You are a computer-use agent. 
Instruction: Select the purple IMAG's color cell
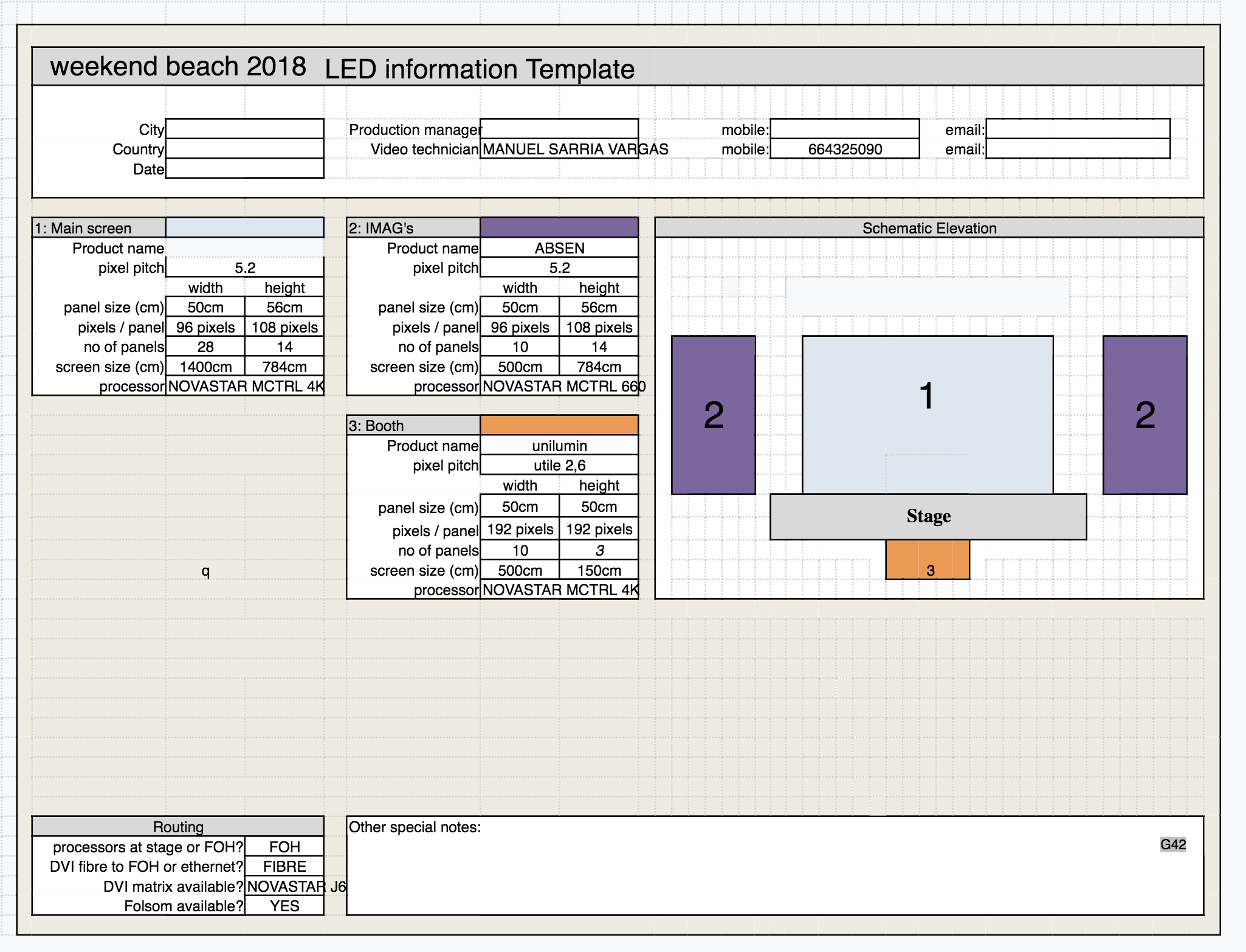pos(559,228)
